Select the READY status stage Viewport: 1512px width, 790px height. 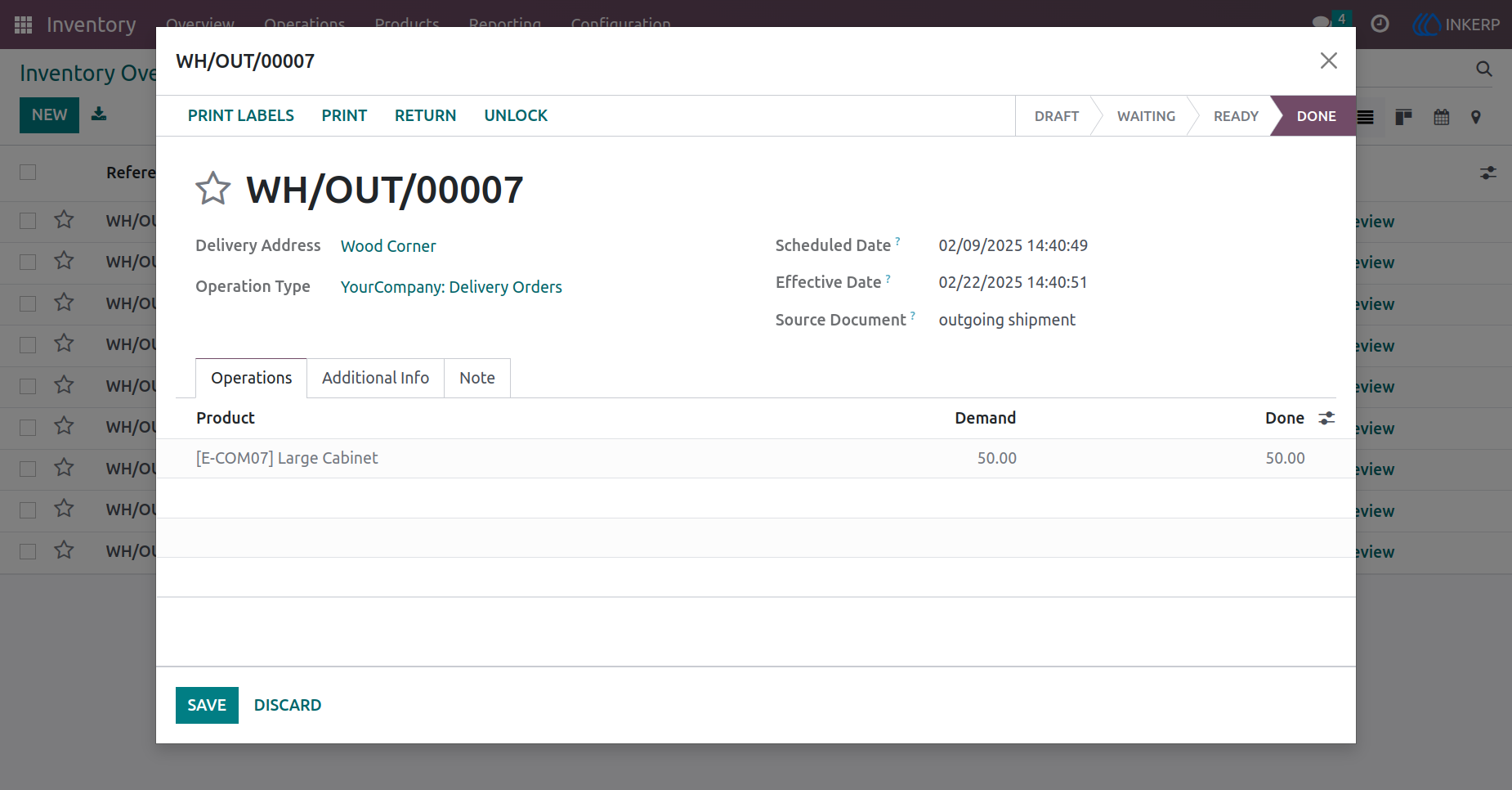1236,116
